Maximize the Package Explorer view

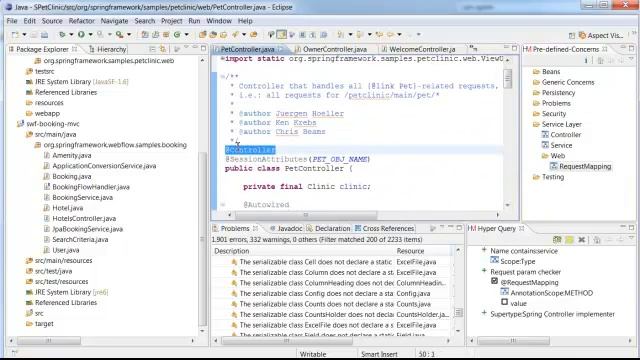[204, 48]
